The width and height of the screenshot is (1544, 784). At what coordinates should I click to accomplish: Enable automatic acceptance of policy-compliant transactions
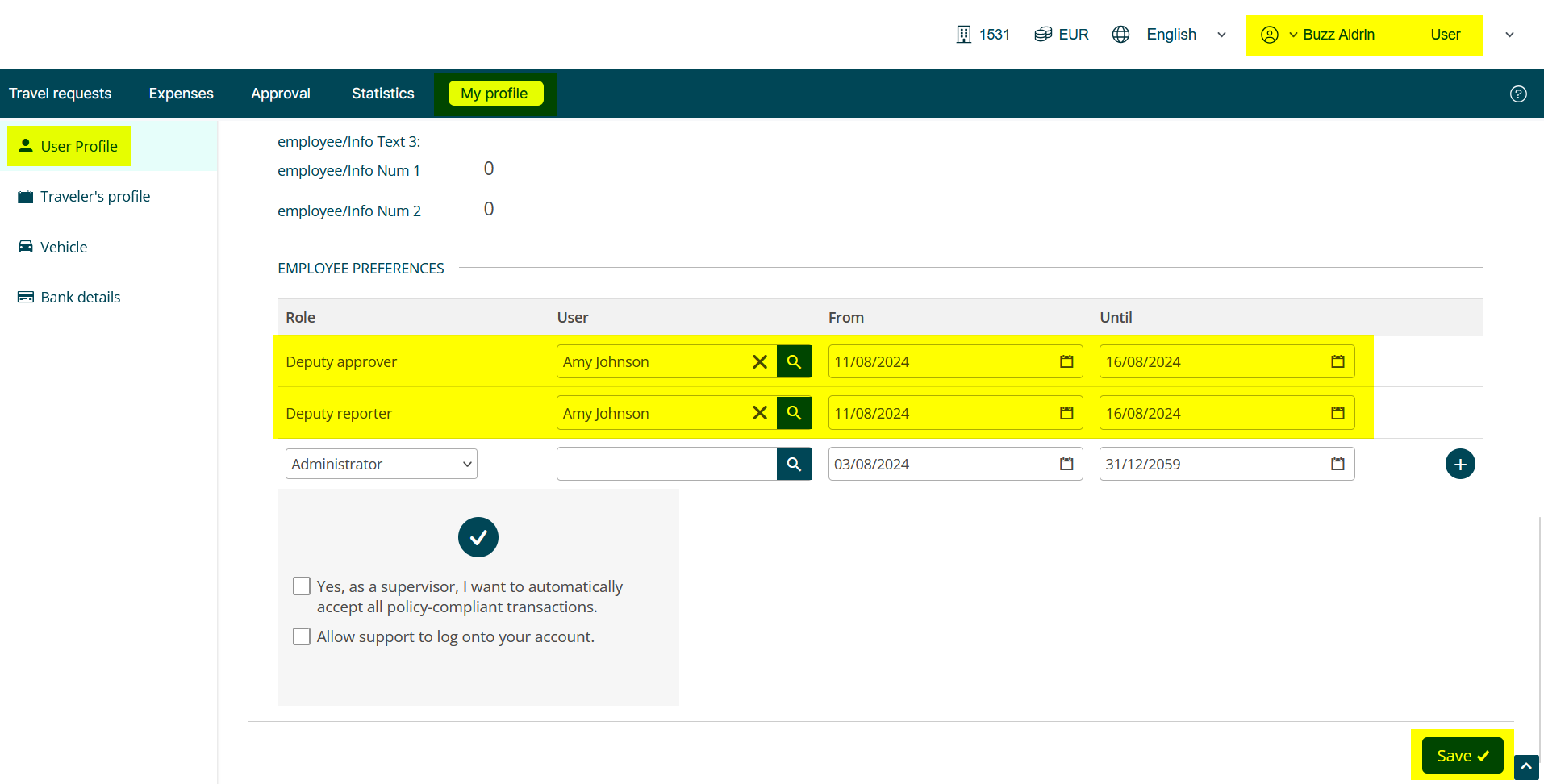click(302, 586)
